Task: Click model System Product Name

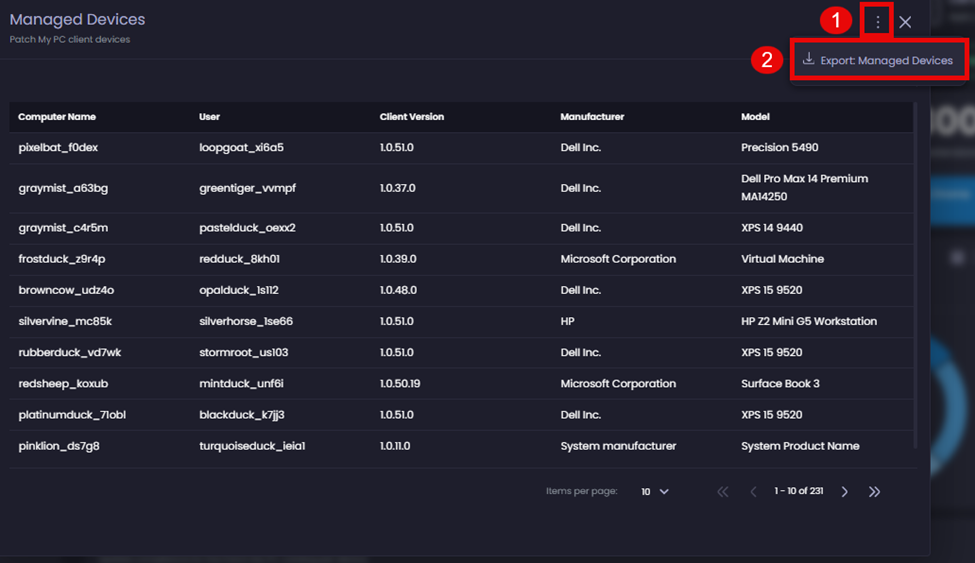Action: [800, 445]
